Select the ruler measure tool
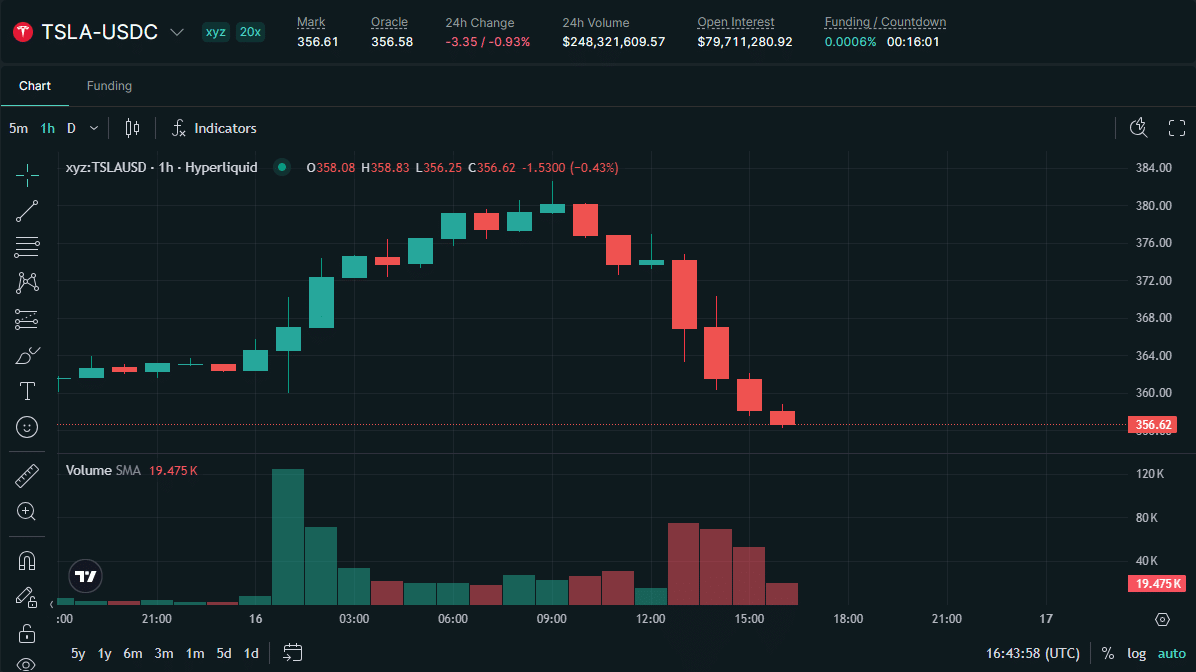 [x=27, y=476]
